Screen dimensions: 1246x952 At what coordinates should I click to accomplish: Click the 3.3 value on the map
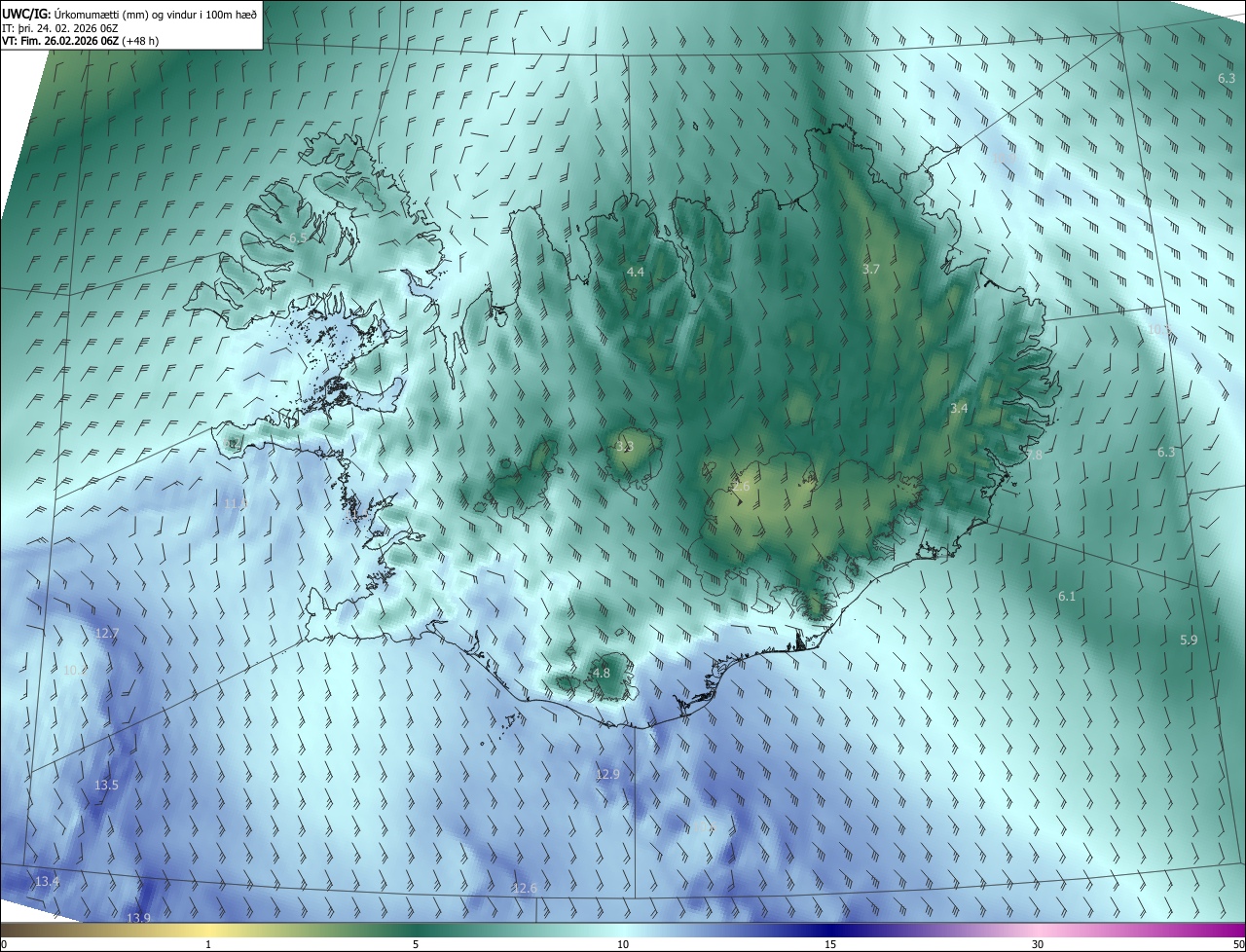625,447
